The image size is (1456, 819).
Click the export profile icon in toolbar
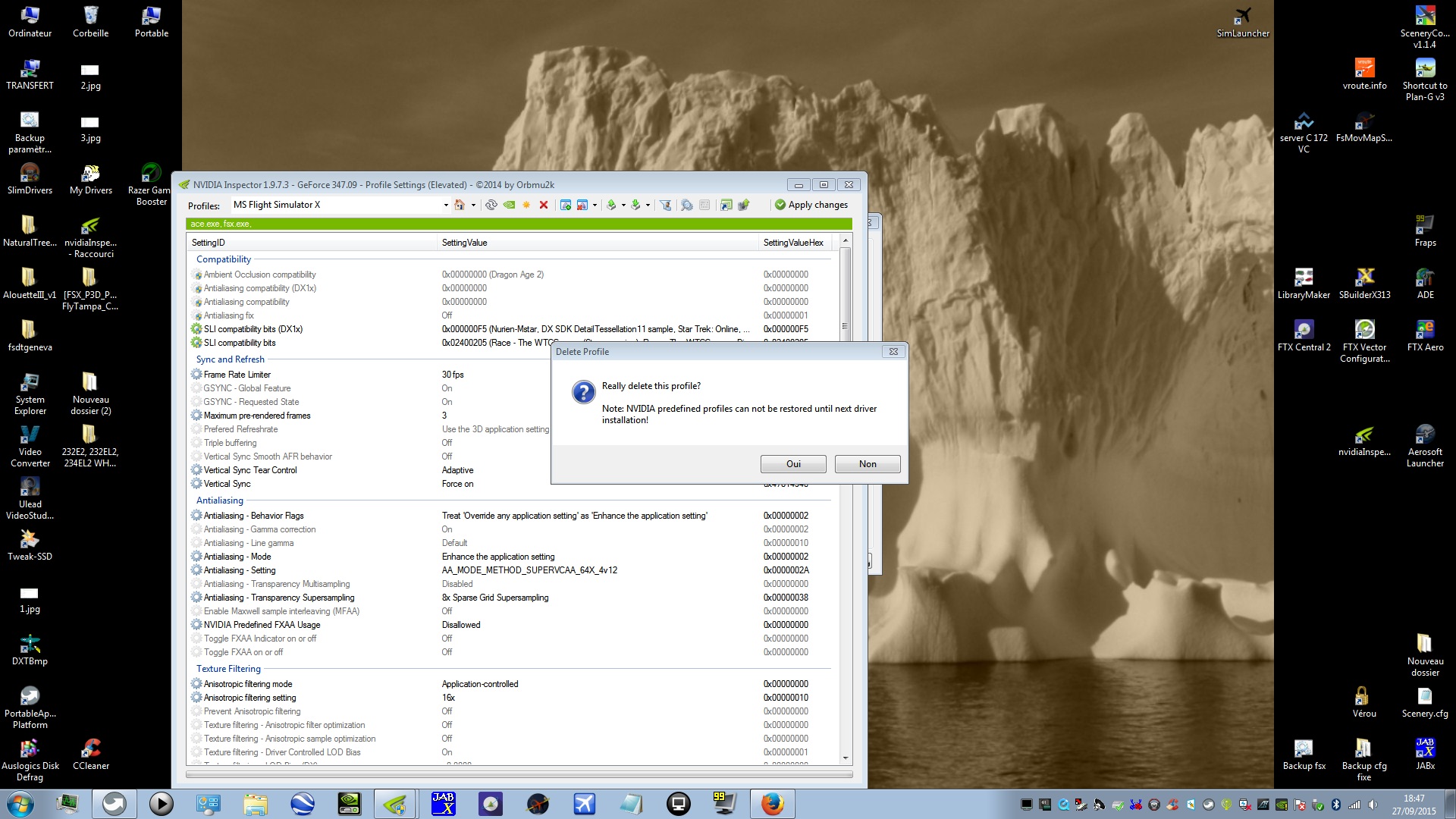coord(611,204)
